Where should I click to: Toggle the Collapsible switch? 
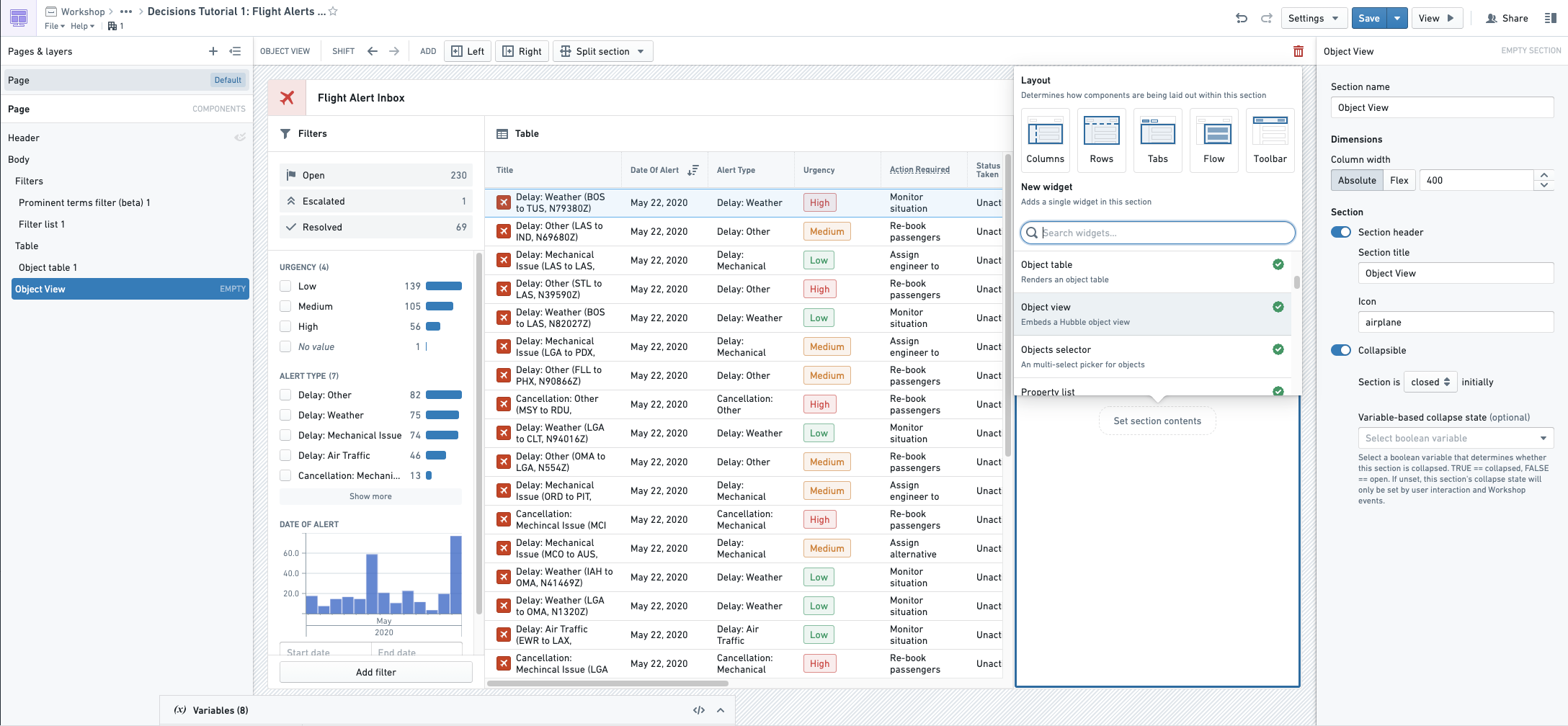pos(1341,350)
